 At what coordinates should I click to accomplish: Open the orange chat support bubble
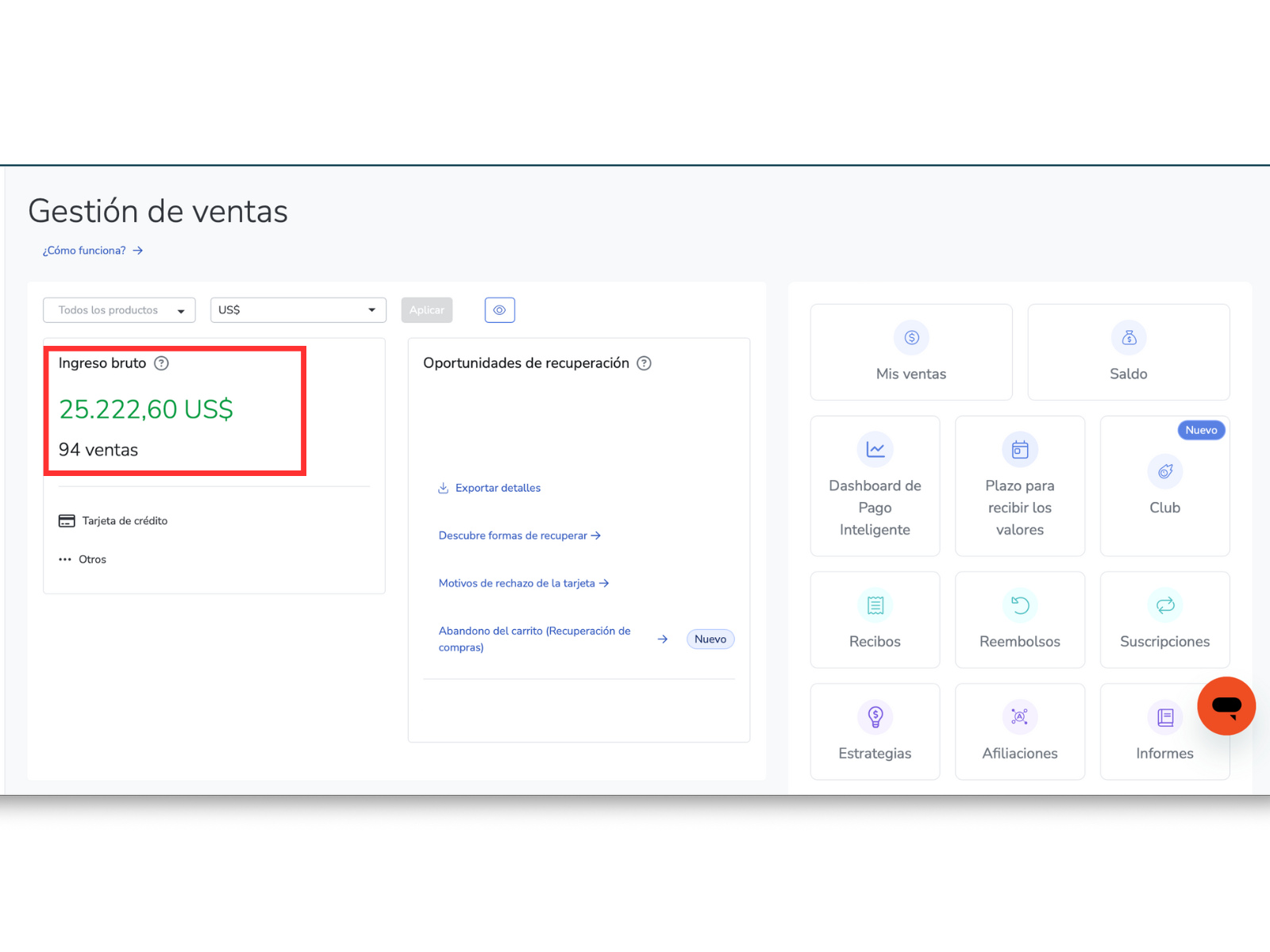click(1226, 705)
